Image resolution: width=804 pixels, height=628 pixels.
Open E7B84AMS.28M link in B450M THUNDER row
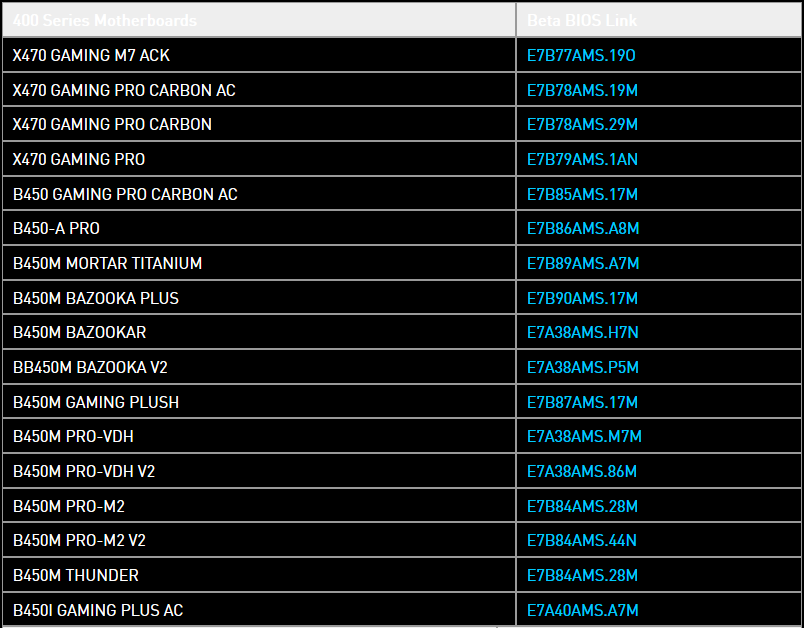[582, 576]
